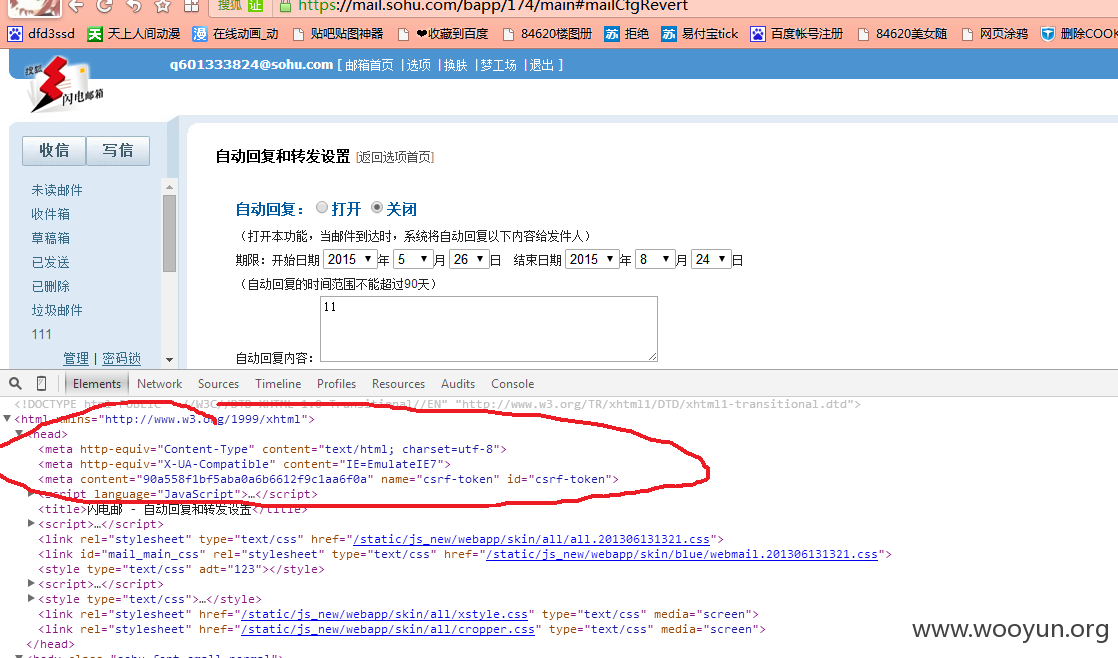This screenshot has width=1118, height=658.
Task: Open the 收件箱 inbox folder
Action: (x=51, y=214)
